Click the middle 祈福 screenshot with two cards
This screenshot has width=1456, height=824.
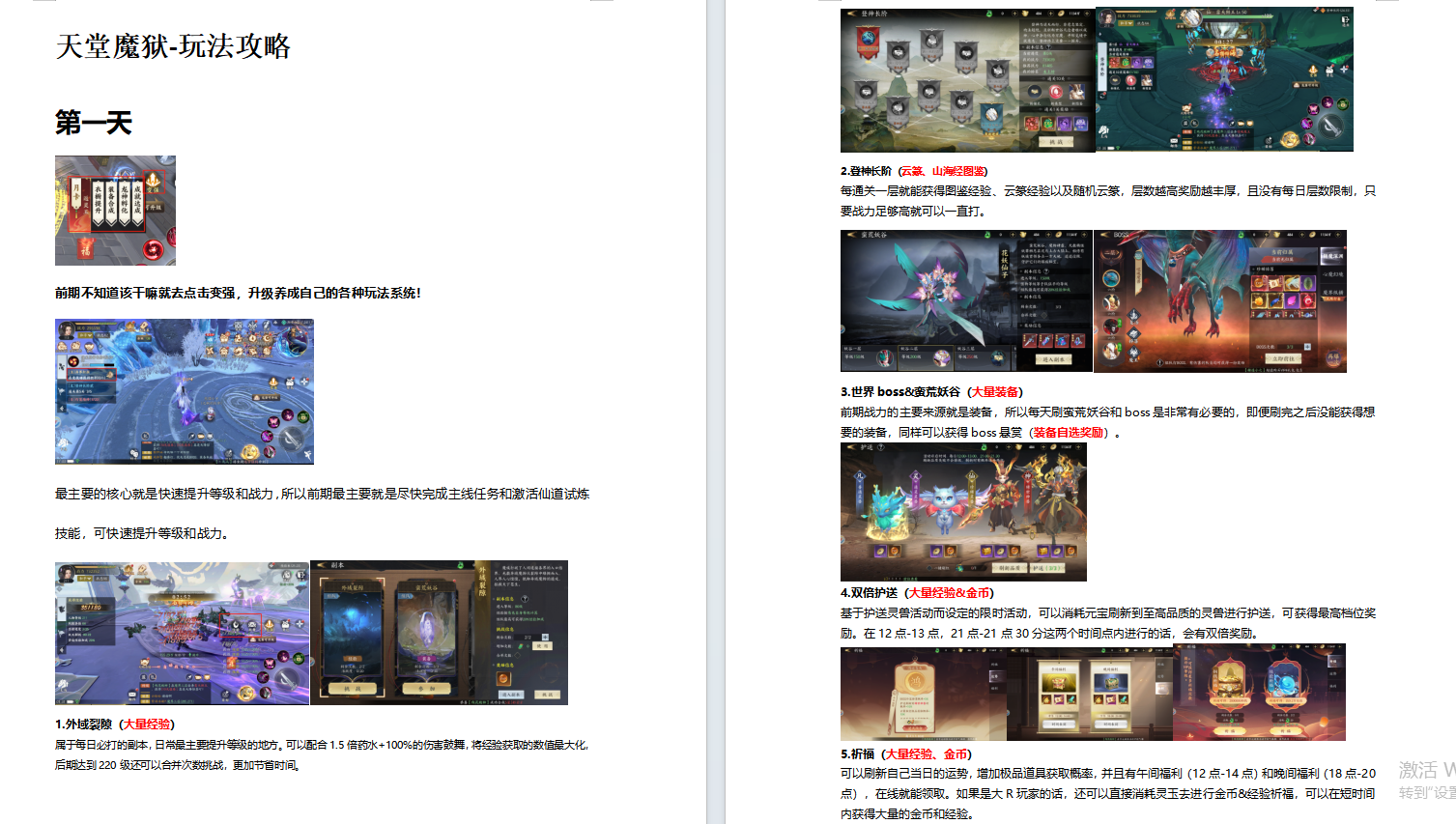(1089, 693)
